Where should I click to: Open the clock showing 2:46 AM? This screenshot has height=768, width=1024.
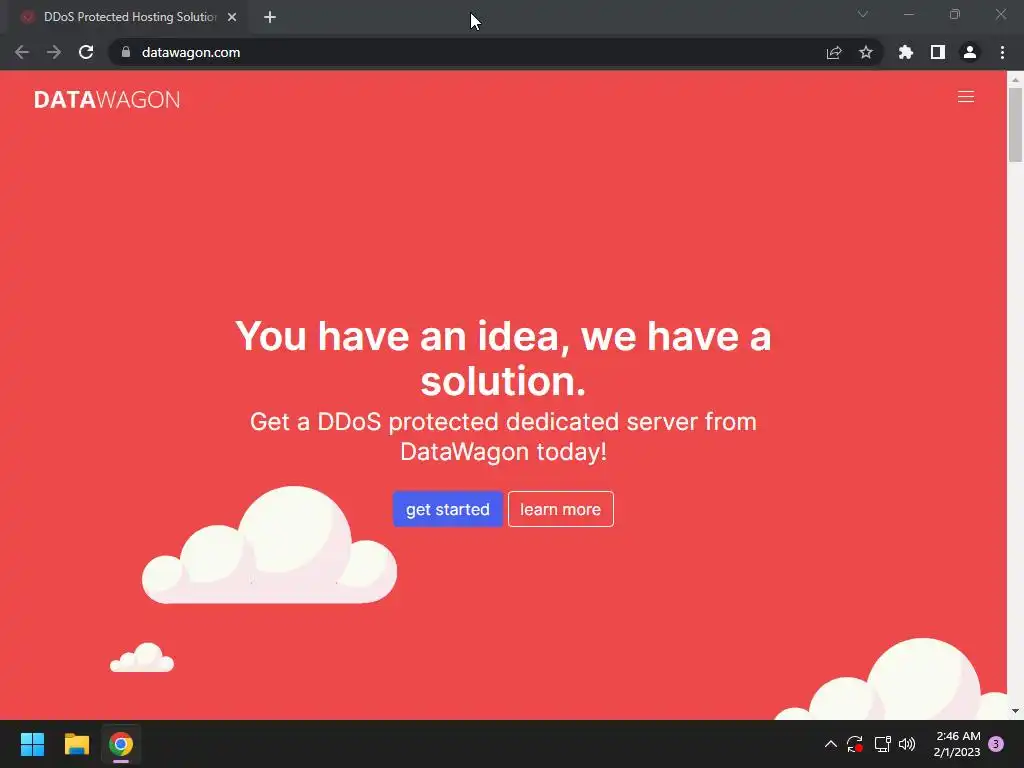tap(957, 744)
